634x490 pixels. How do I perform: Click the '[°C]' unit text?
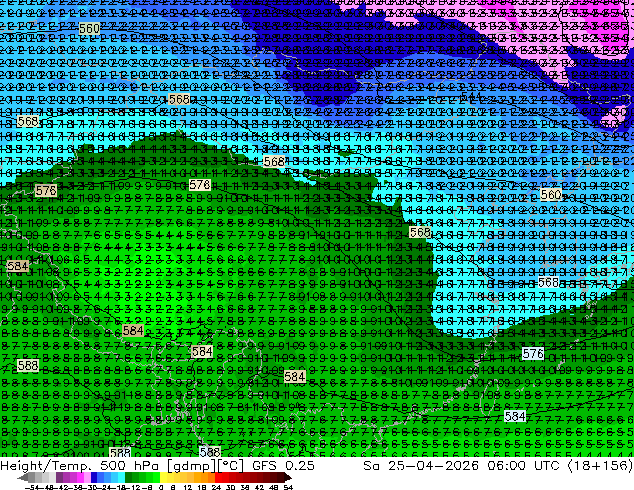point(230,466)
